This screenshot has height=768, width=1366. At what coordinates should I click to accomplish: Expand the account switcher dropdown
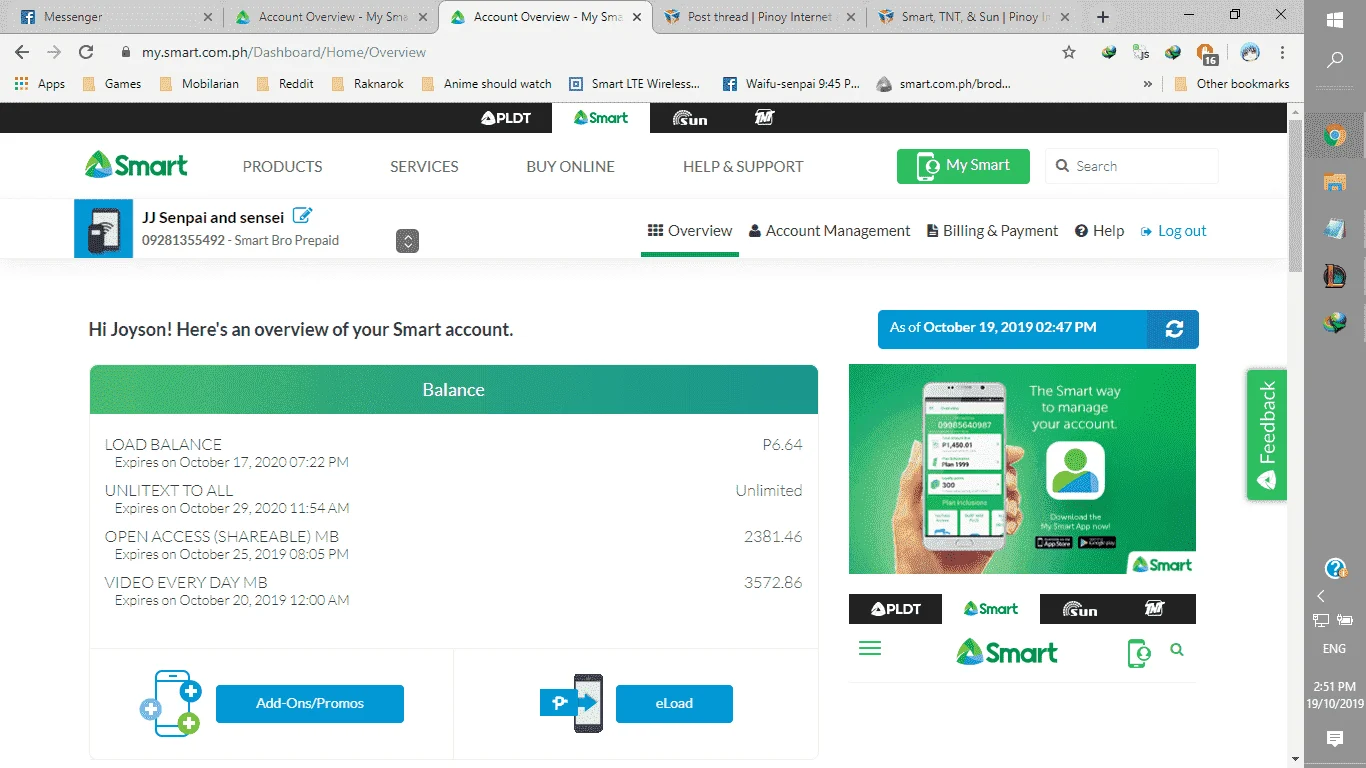[x=407, y=241]
